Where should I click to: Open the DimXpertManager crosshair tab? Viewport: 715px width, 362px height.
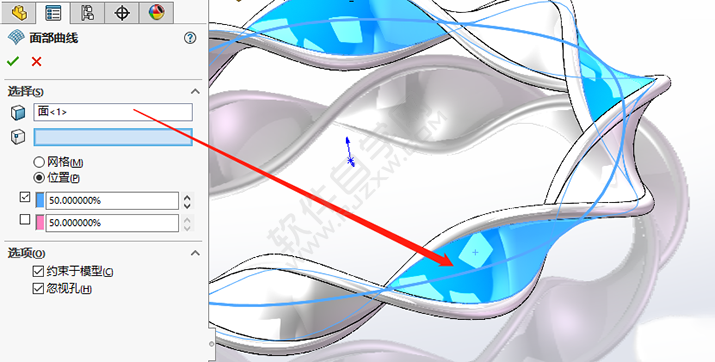tap(122, 13)
